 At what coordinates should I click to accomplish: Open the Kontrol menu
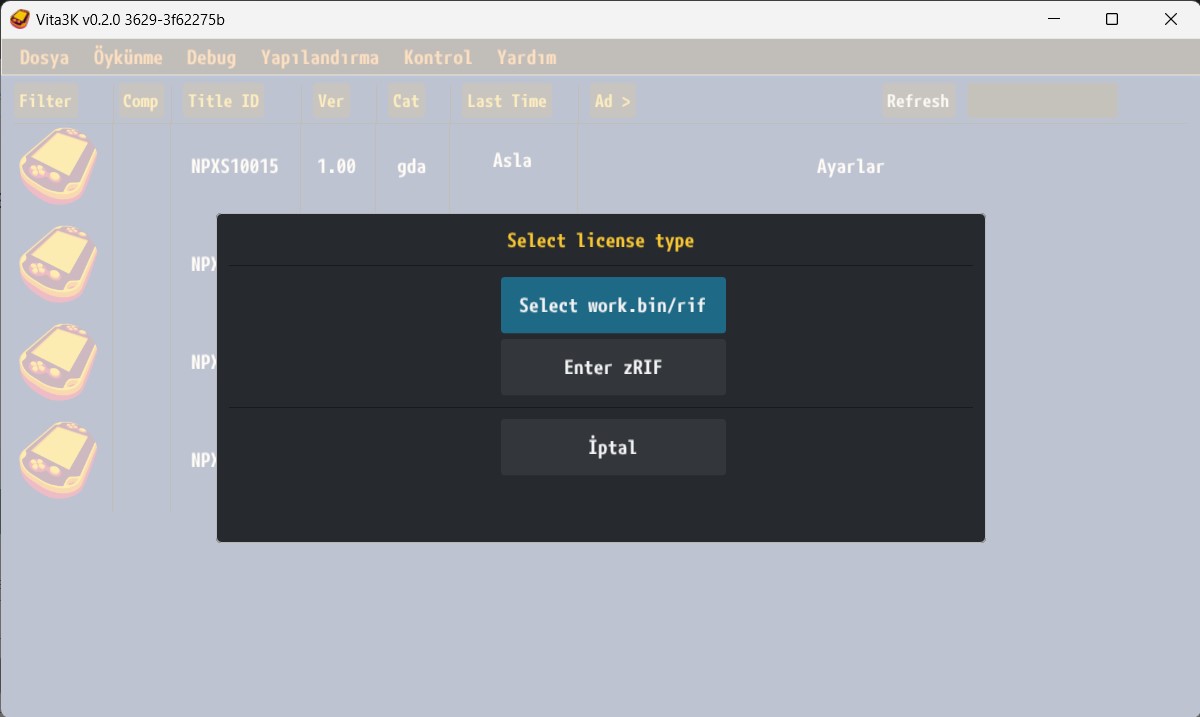coord(438,58)
